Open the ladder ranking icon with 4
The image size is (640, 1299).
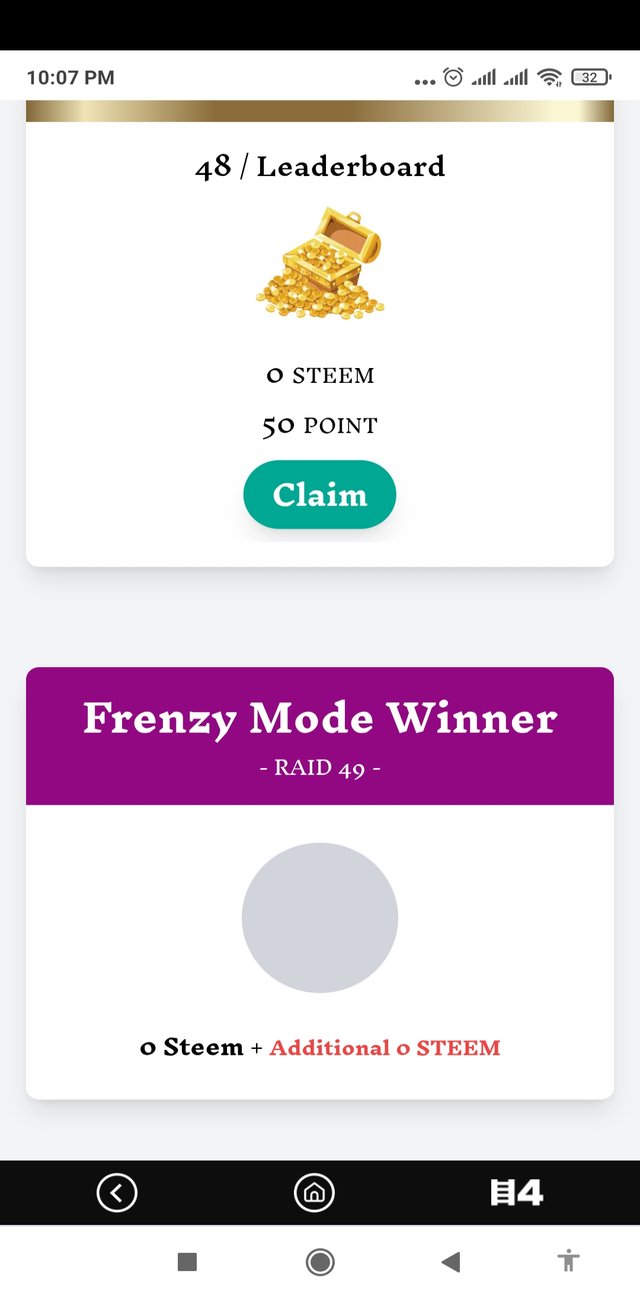(516, 1192)
